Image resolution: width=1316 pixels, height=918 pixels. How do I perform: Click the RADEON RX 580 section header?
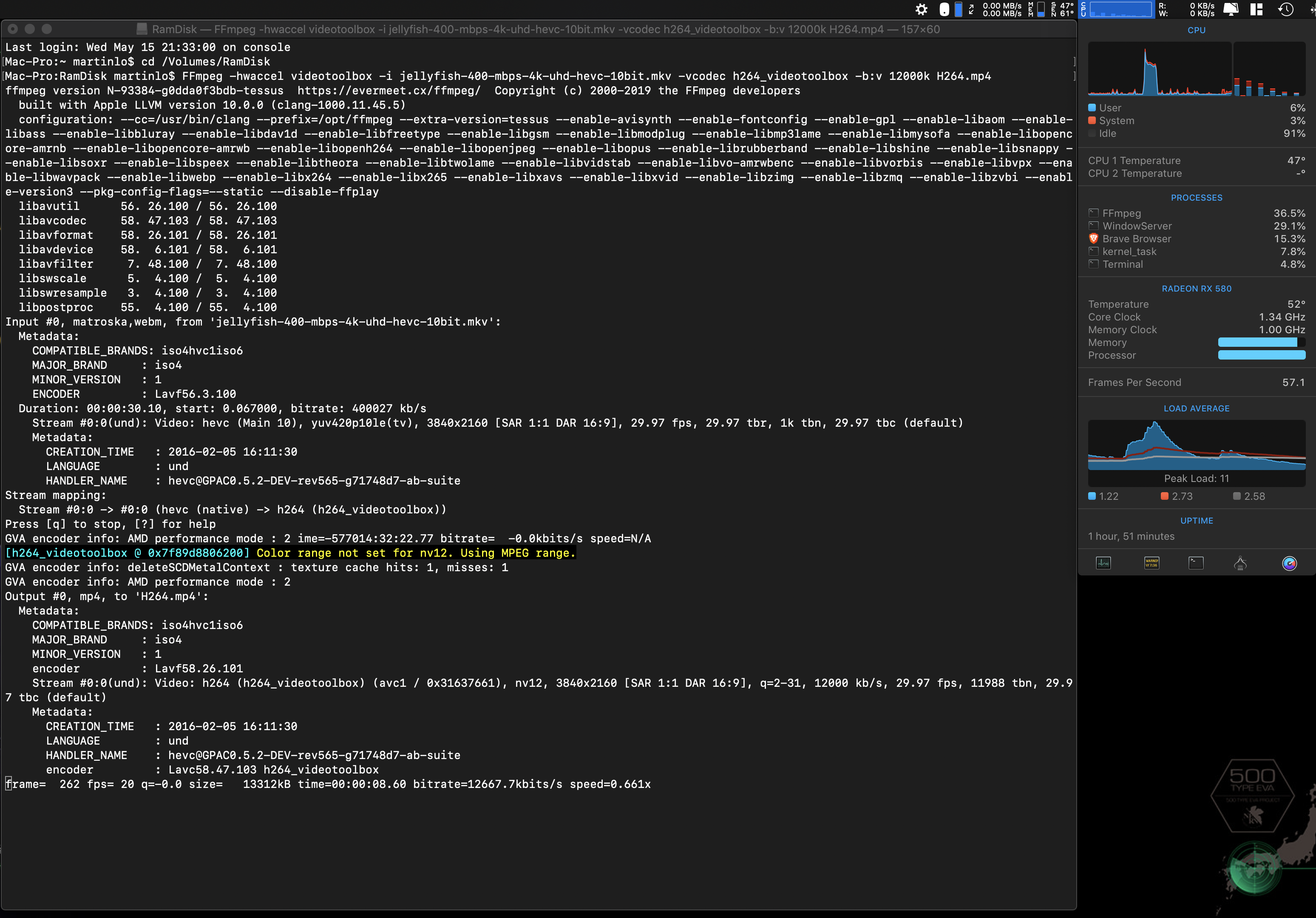pyautogui.click(x=1196, y=289)
